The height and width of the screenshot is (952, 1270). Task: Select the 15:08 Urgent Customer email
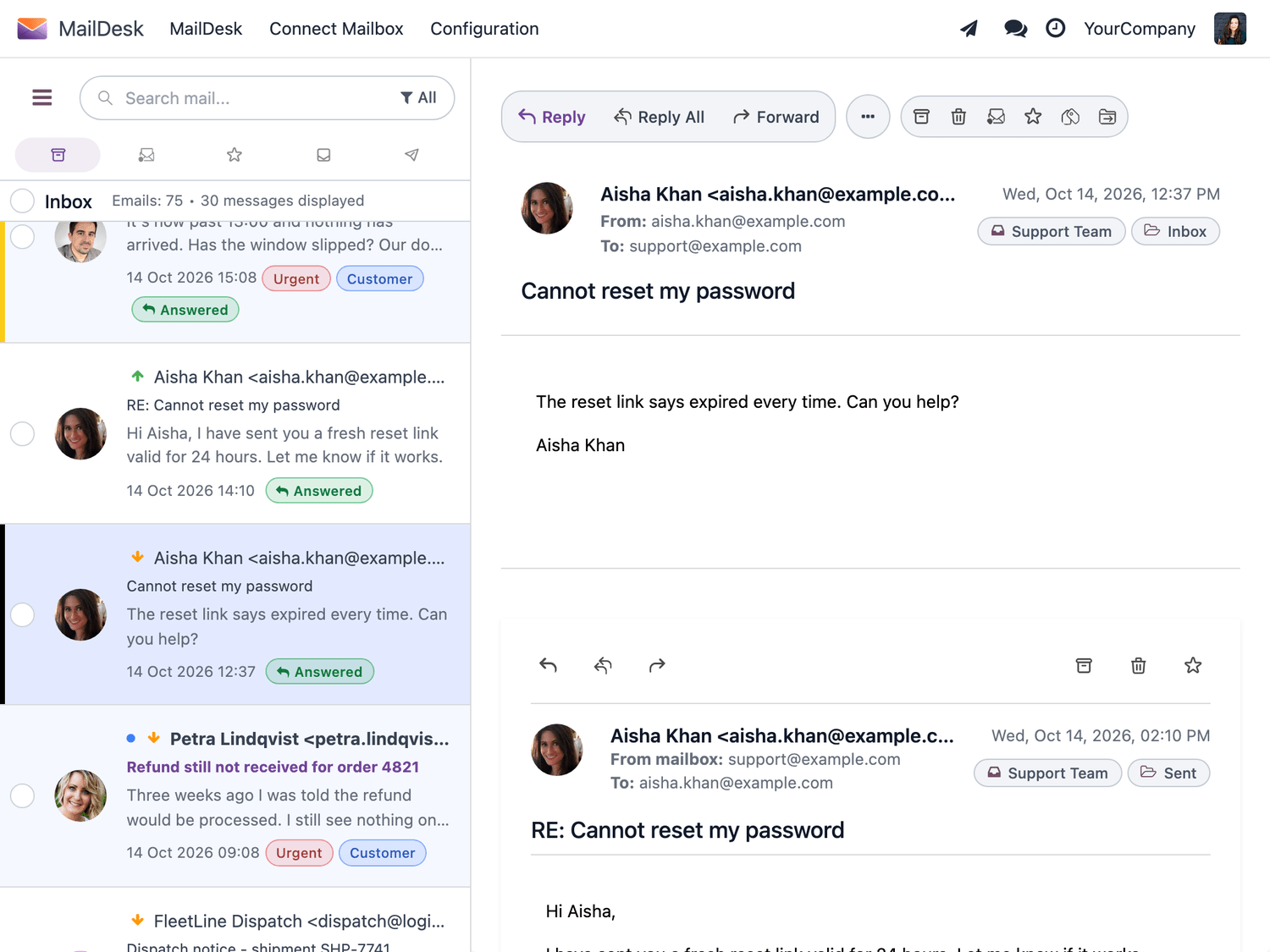tap(22, 237)
